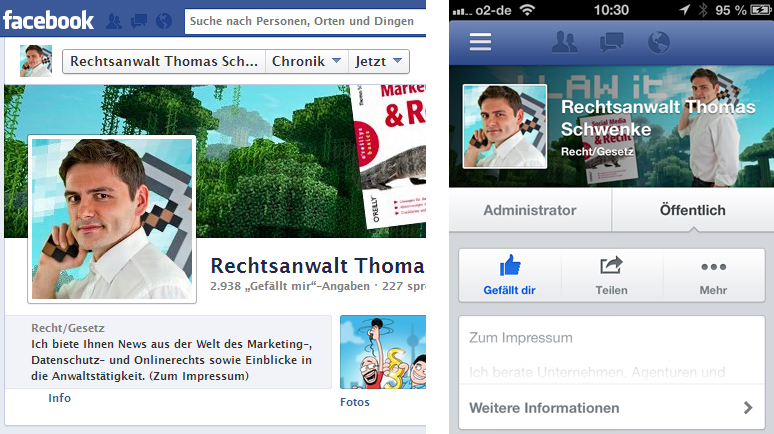774x434 pixels.
Task: Tap 'Rechtsanwalt Thomas Schwenke' name on mobile cover
Action: point(658,118)
